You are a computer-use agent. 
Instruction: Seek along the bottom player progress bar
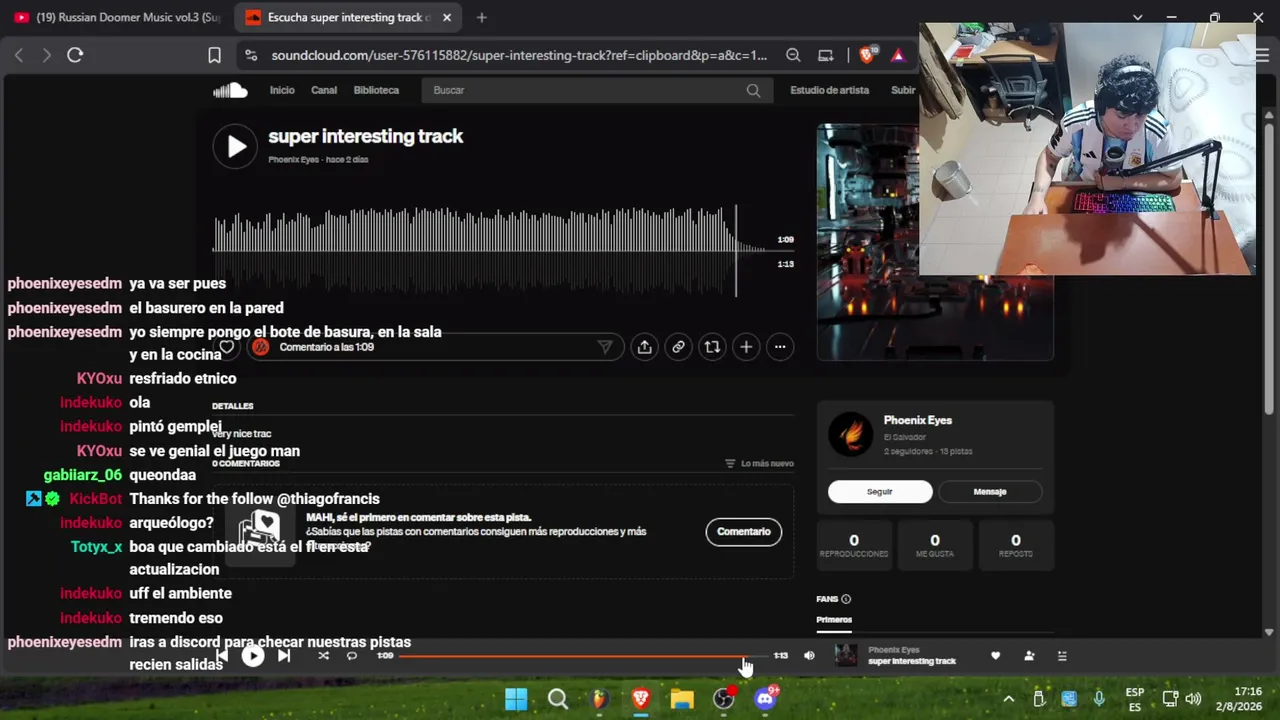(x=582, y=657)
